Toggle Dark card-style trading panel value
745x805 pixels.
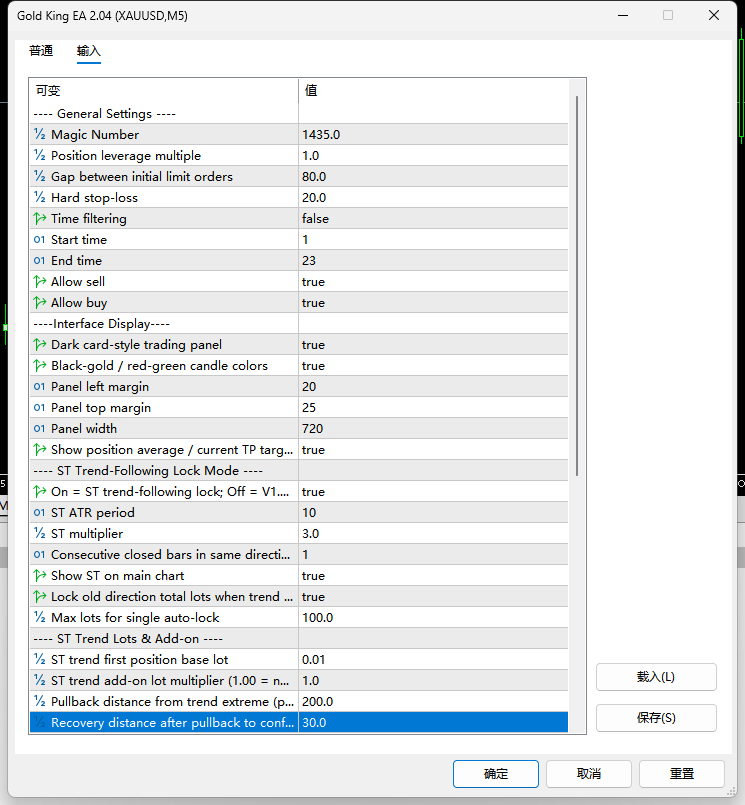click(x=433, y=344)
